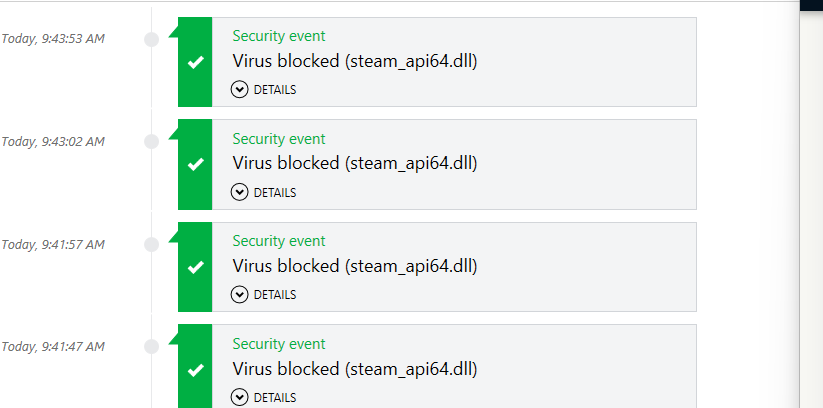Click the timeline dot at 9:41:47 AM
The height and width of the screenshot is (408, 823).
tap(151, 347)
